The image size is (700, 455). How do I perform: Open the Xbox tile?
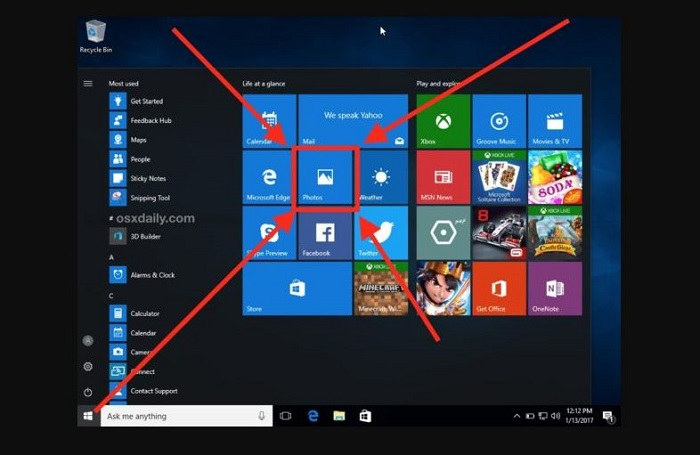click(x=443, y=121)
